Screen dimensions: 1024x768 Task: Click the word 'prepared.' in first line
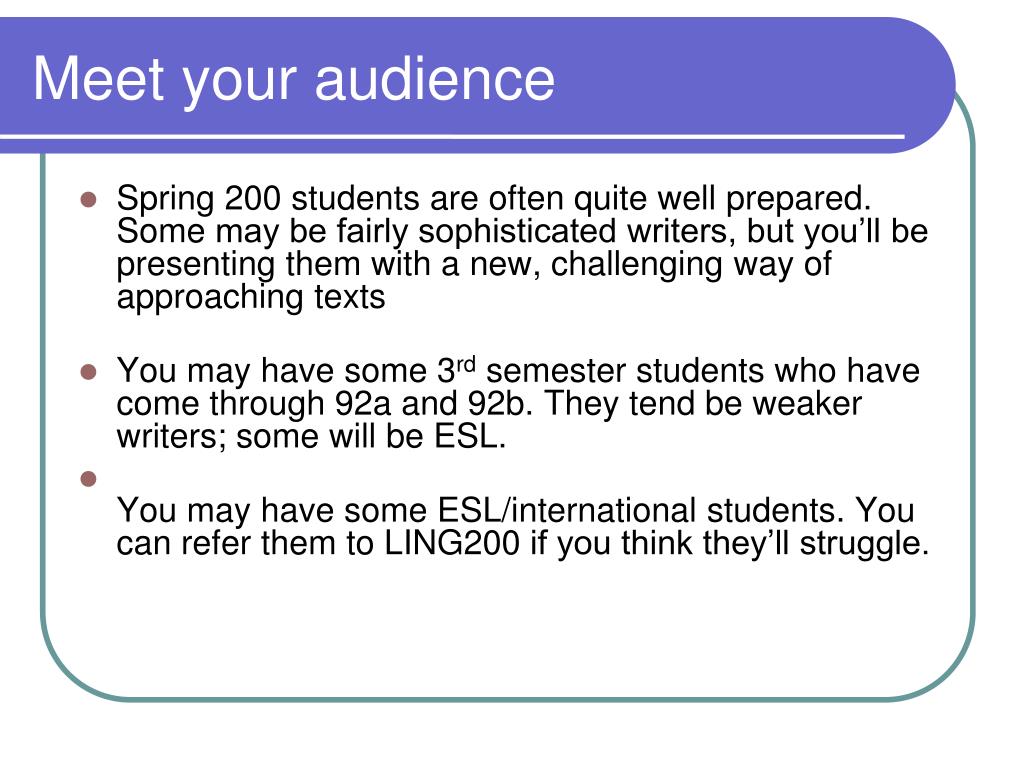click(x=799, y=200)
